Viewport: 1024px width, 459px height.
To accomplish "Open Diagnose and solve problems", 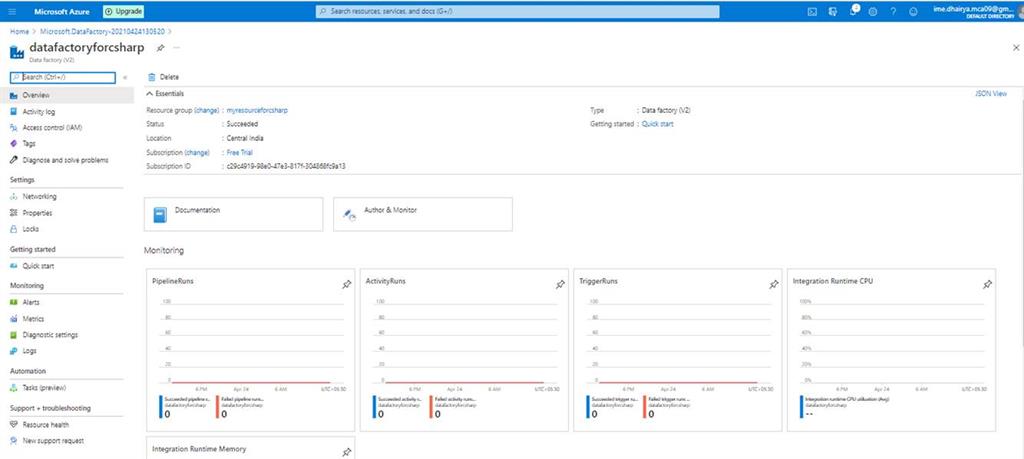I will tap(67, 160).
